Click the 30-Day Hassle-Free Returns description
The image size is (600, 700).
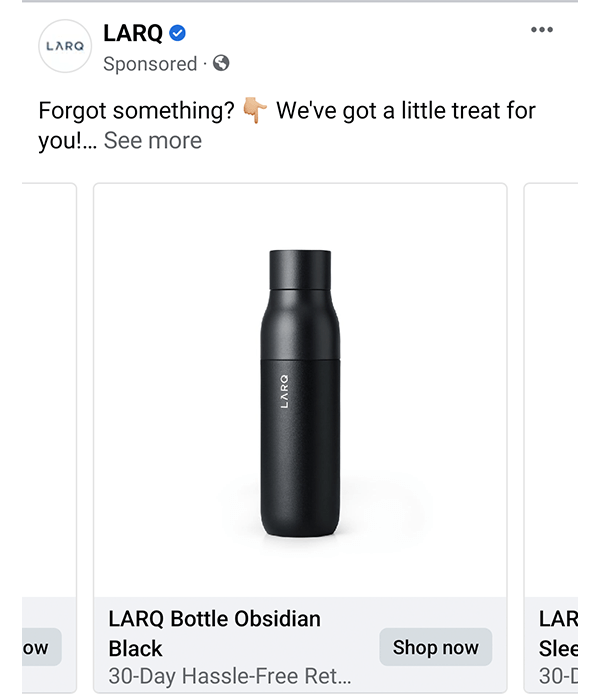(x=230, y=675)
